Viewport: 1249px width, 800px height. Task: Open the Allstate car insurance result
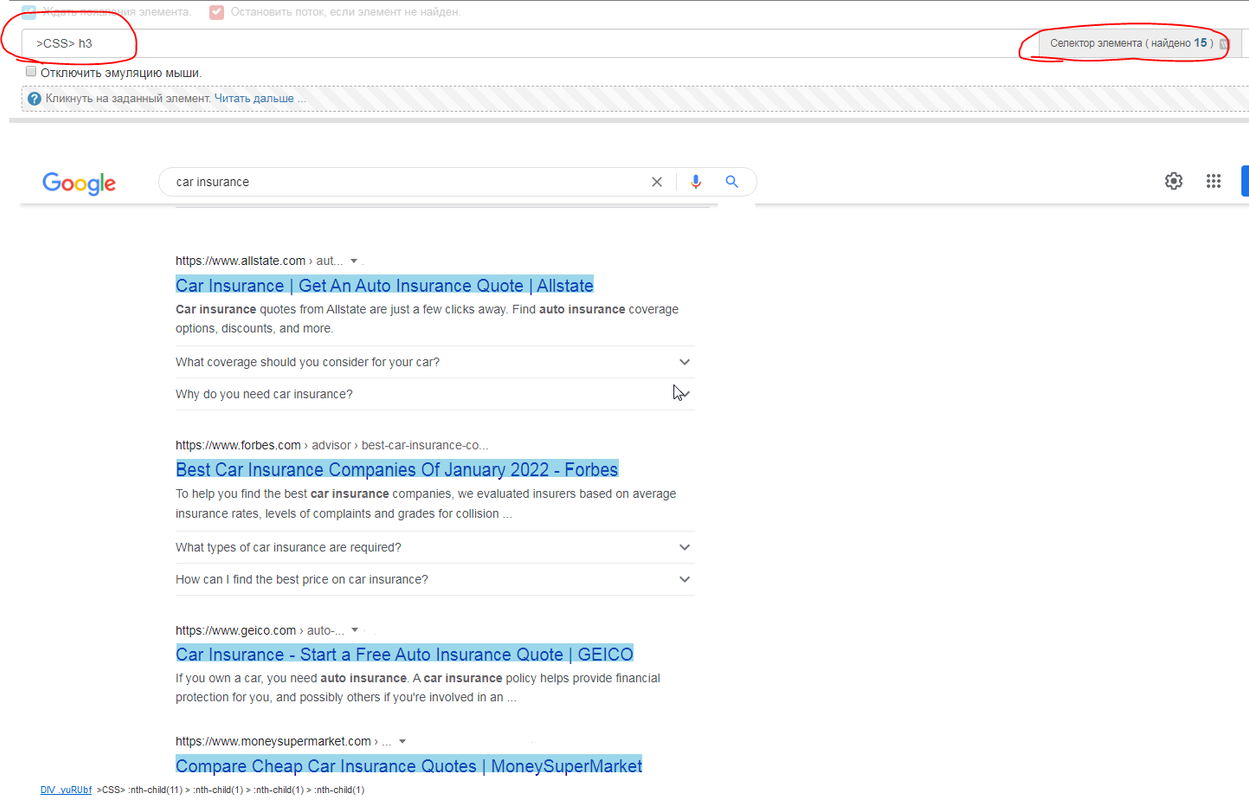coord(385,285)
